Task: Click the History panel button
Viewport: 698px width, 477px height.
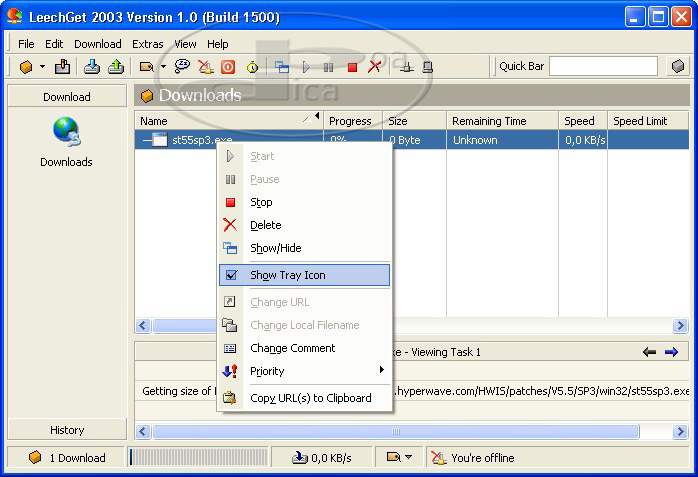Action: coord(67,430)
